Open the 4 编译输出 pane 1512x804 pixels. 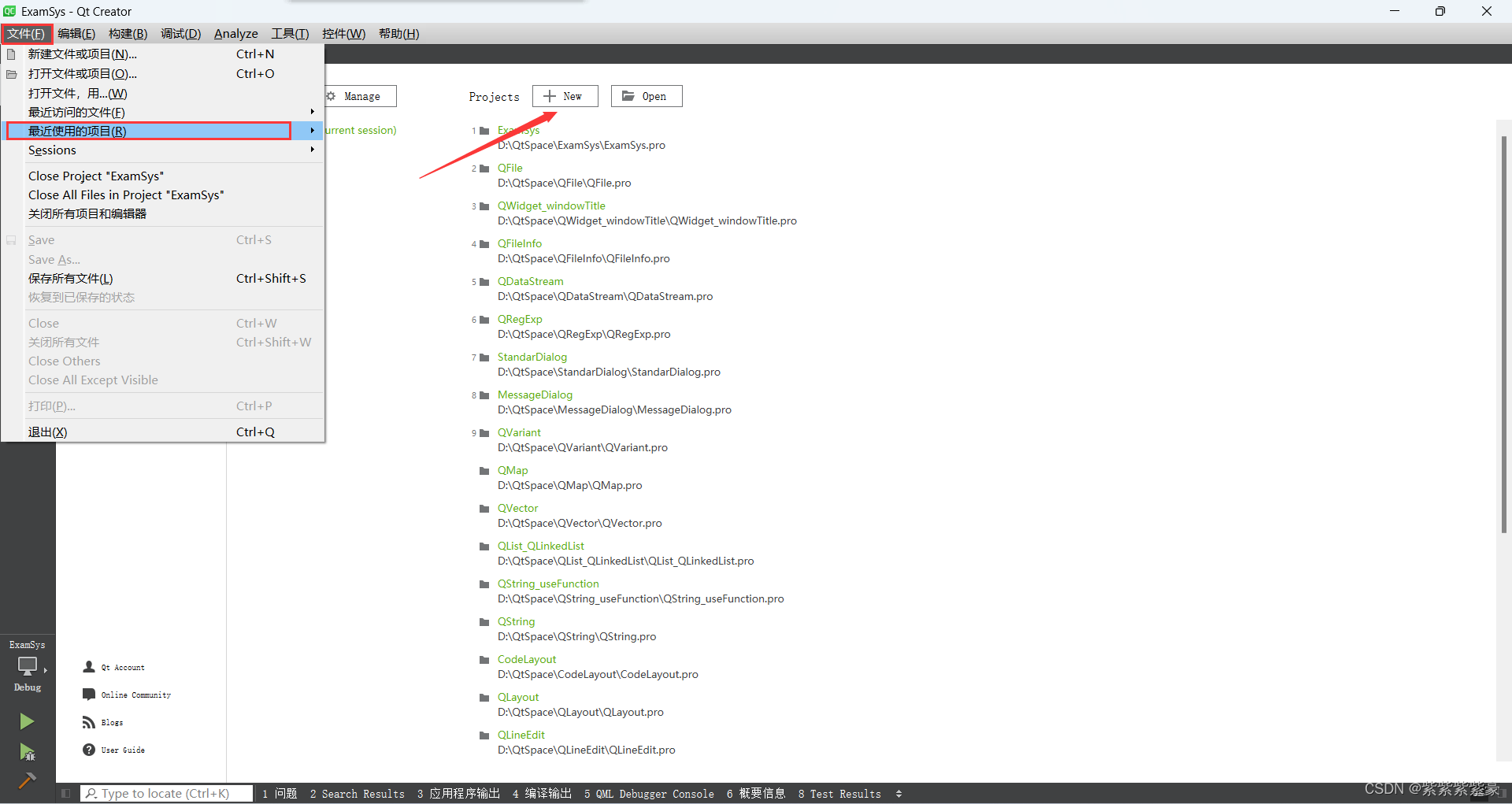tap(542, 794)
